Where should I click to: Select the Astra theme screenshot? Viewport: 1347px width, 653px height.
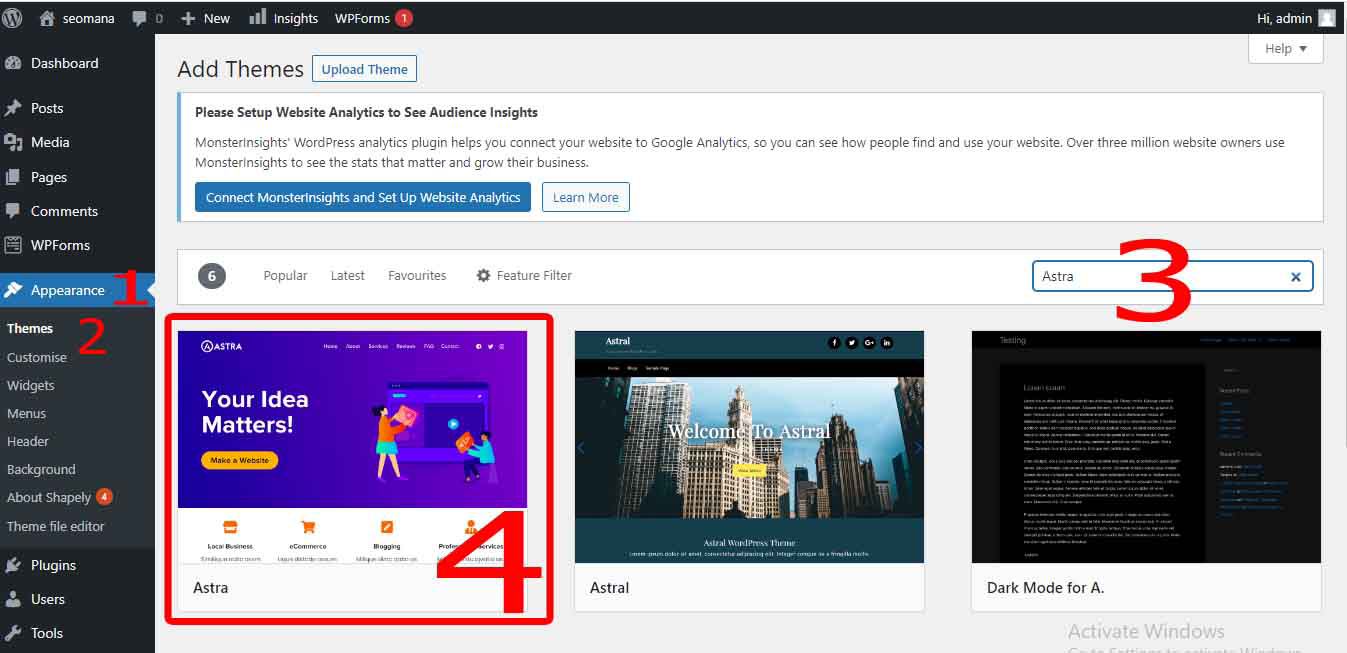pyautogui.click(x=352, y=446)
